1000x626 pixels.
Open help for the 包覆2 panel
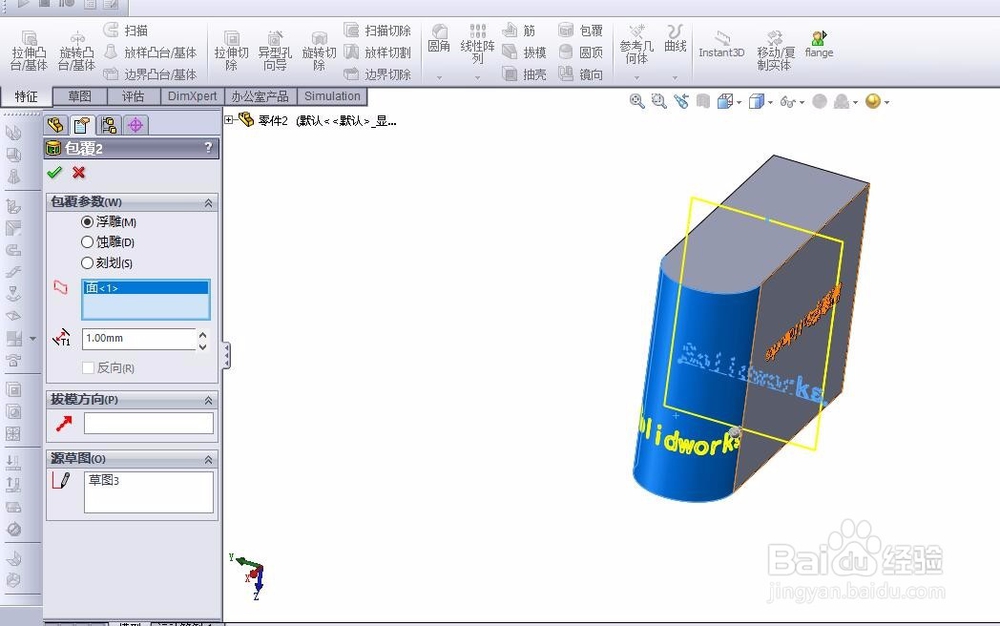[208, 148]
